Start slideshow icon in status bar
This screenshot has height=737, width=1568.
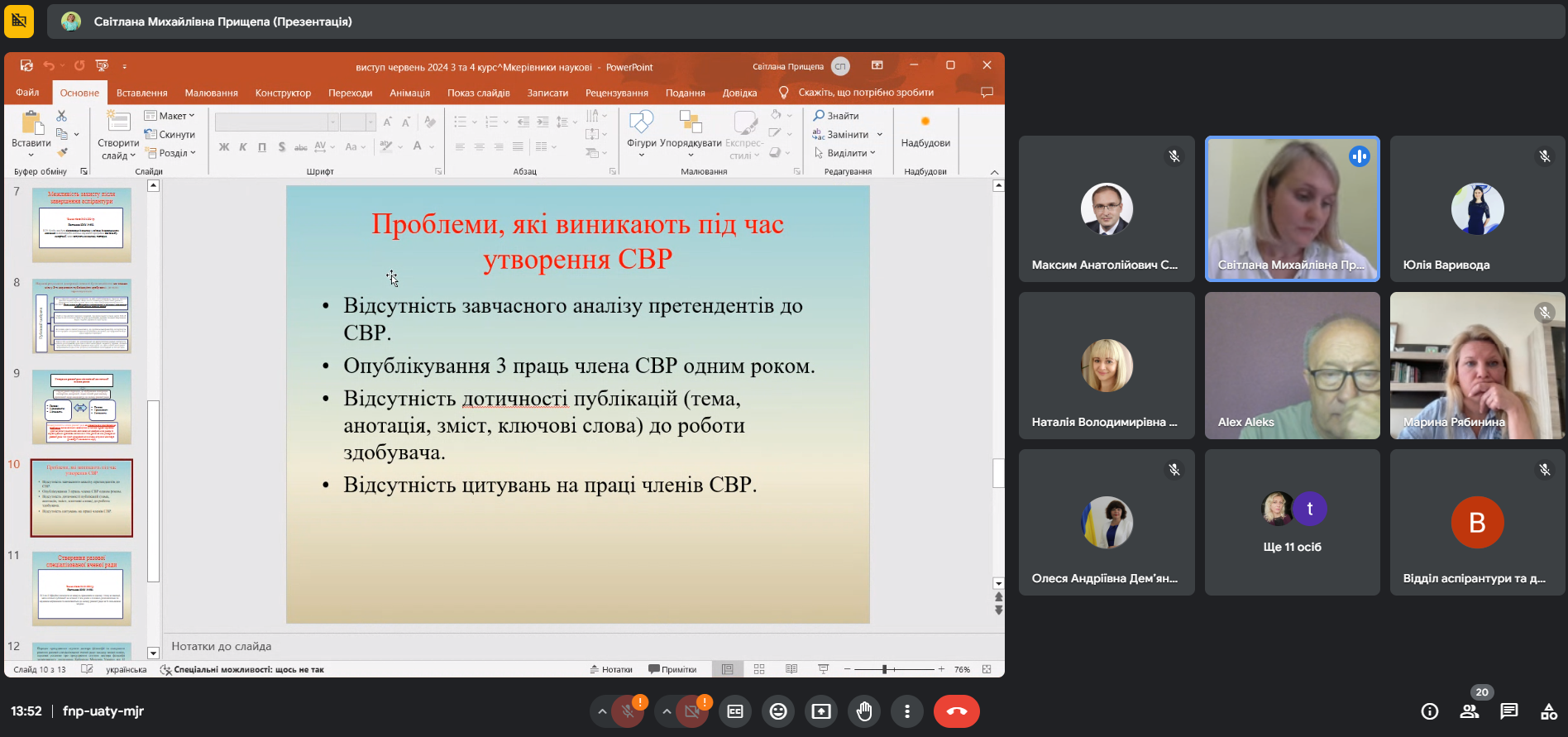coord(823,669)
